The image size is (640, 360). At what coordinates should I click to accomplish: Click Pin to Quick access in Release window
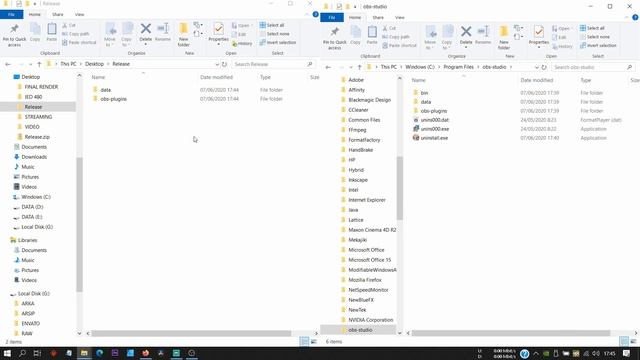pyautogui.click(x=14, y=34)
